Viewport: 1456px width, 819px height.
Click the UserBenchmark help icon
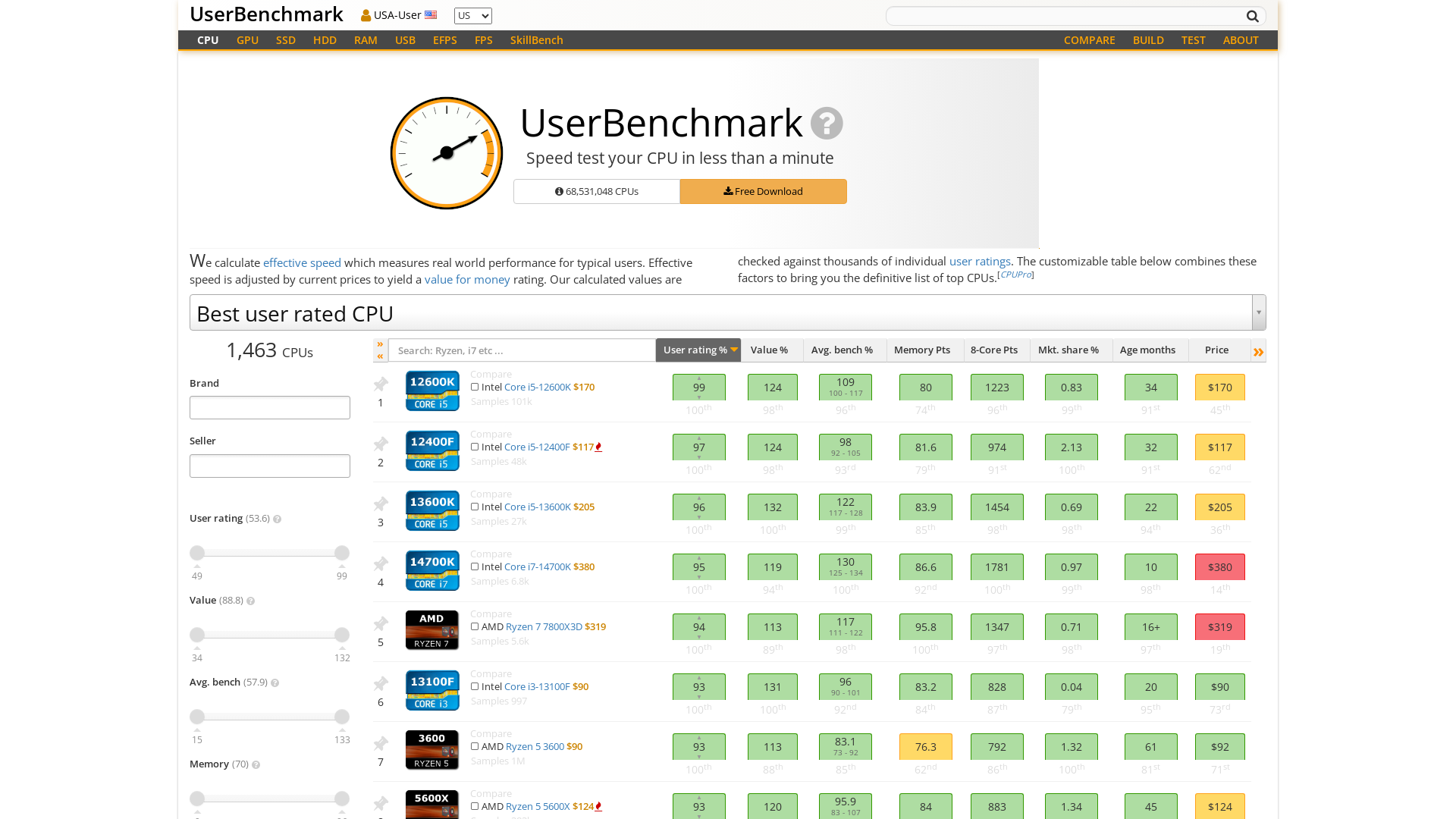coord(826,122)
